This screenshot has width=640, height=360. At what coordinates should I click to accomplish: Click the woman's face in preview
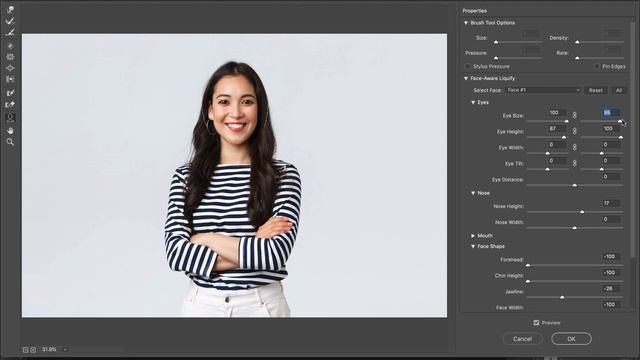point(235,110)
